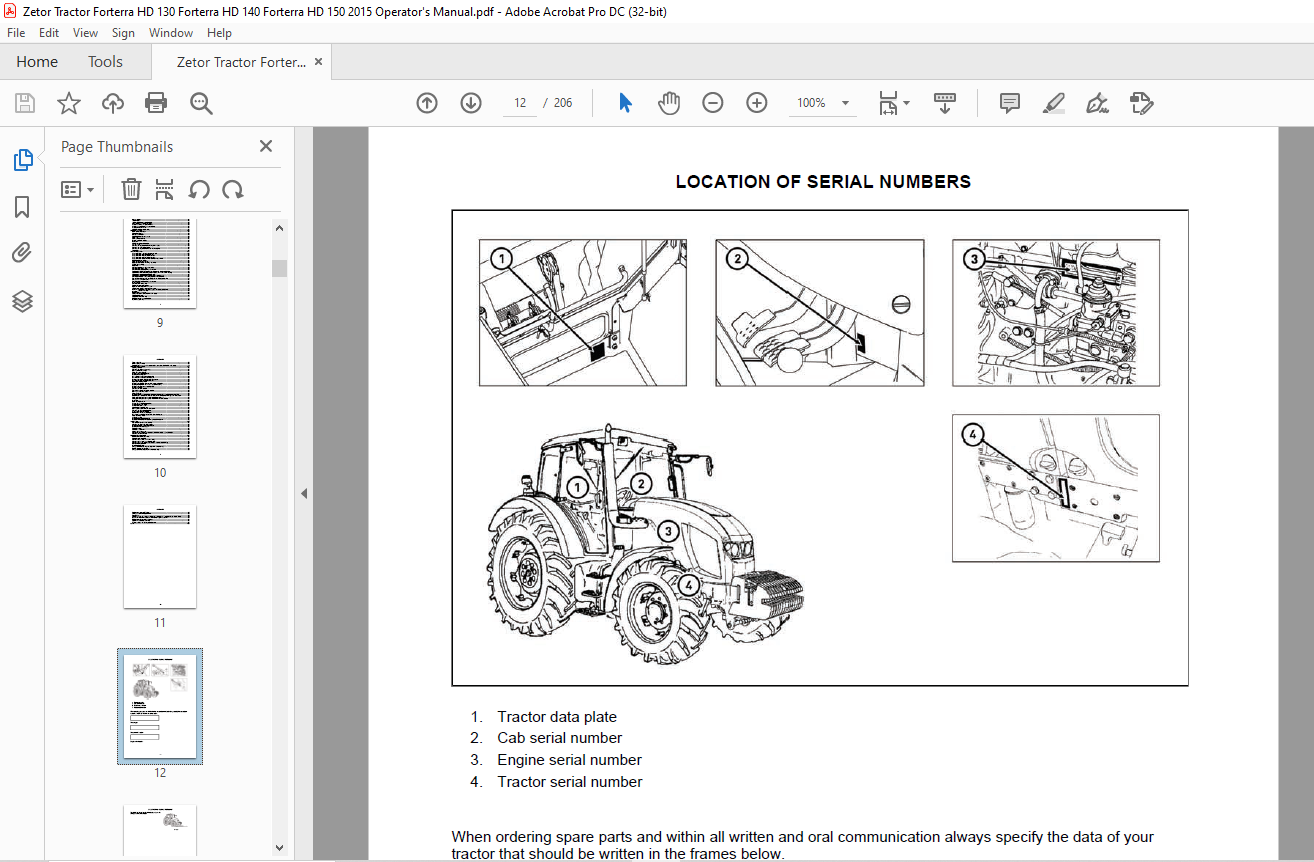Select the Zetor Tractor Forterra document tab
Viewport: 1314px width, 862px height.
[241, 62]
